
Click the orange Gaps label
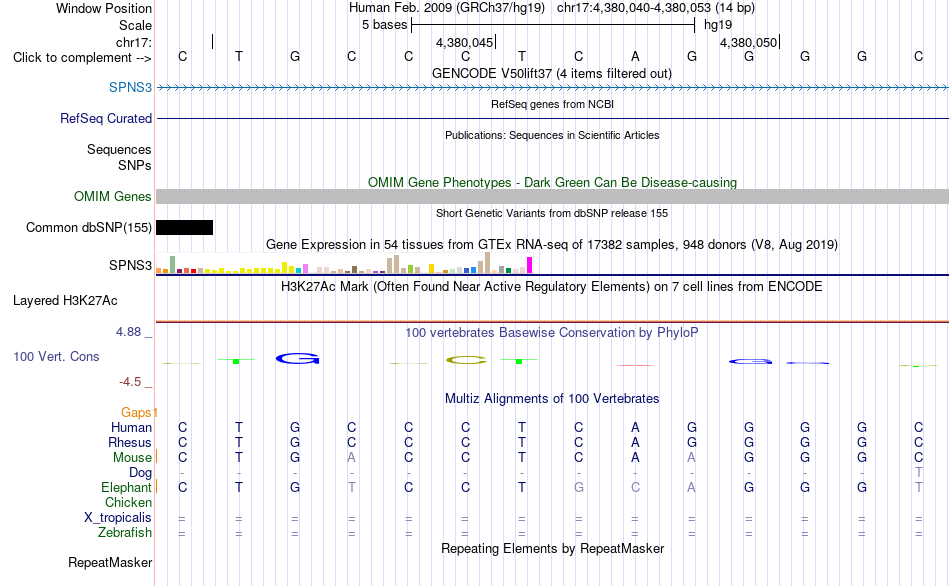point(136,413)
